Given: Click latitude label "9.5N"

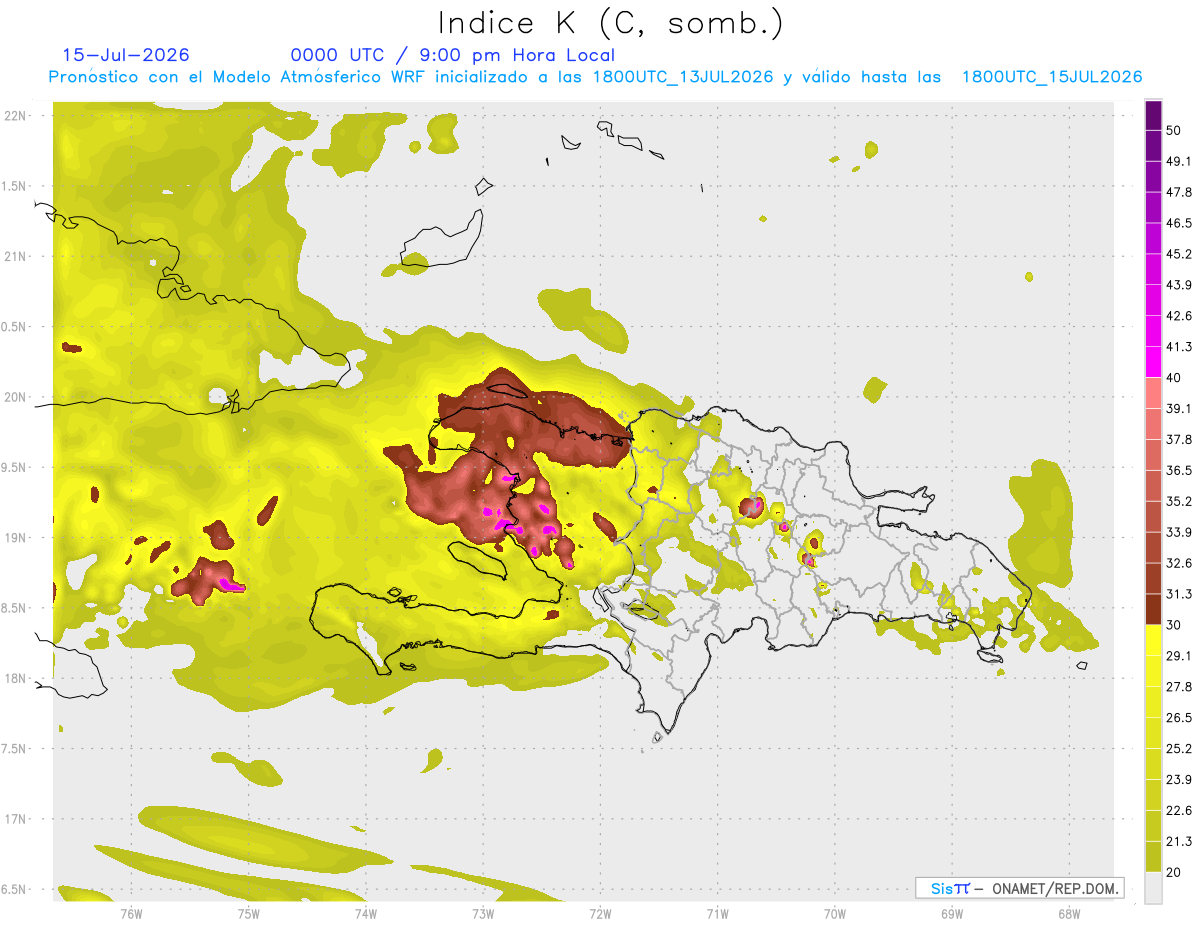Looking at the screenshot, I should point(15,467).
